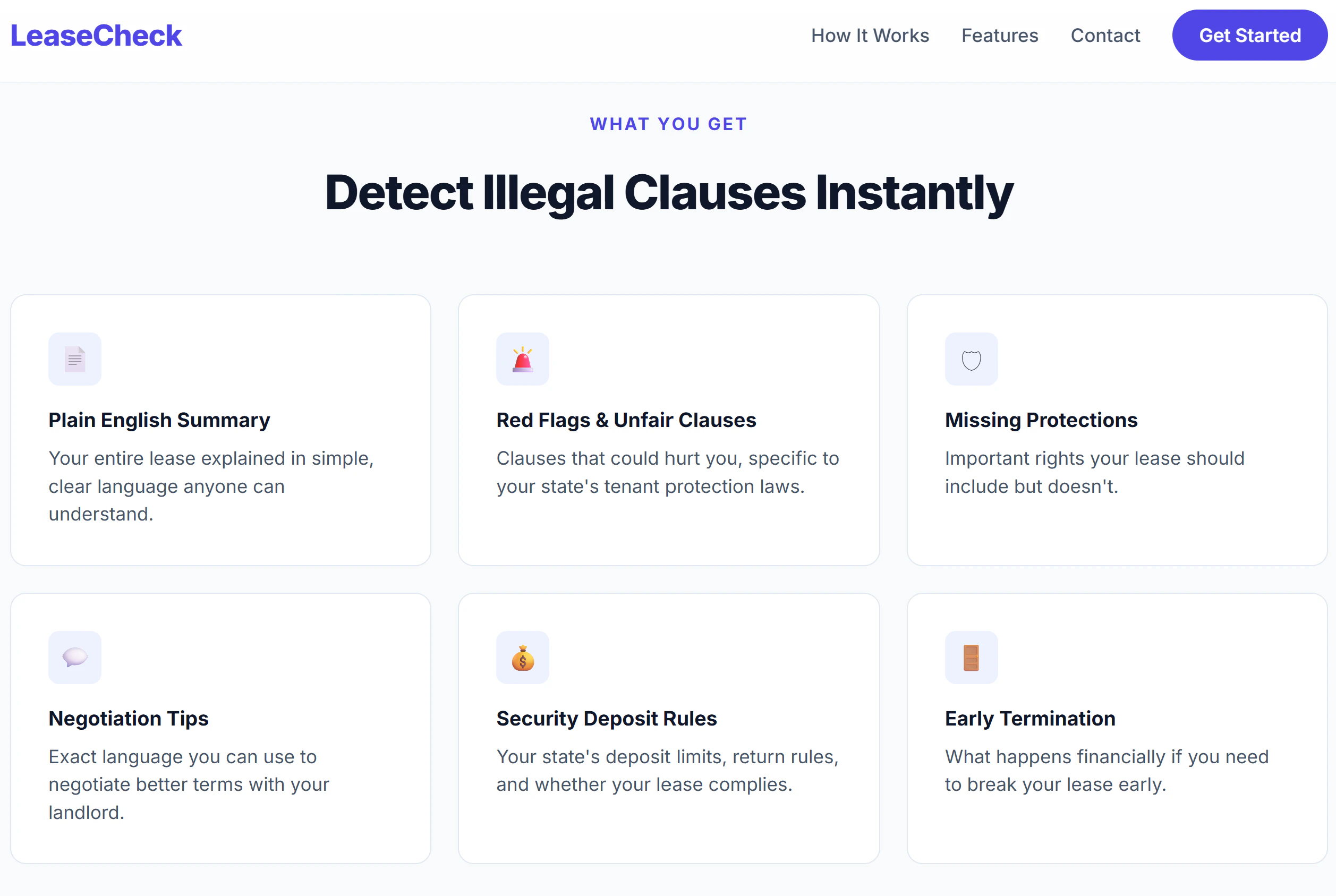Click the Missing Protections card title
1336x896 pixels.
point(1041,420)
